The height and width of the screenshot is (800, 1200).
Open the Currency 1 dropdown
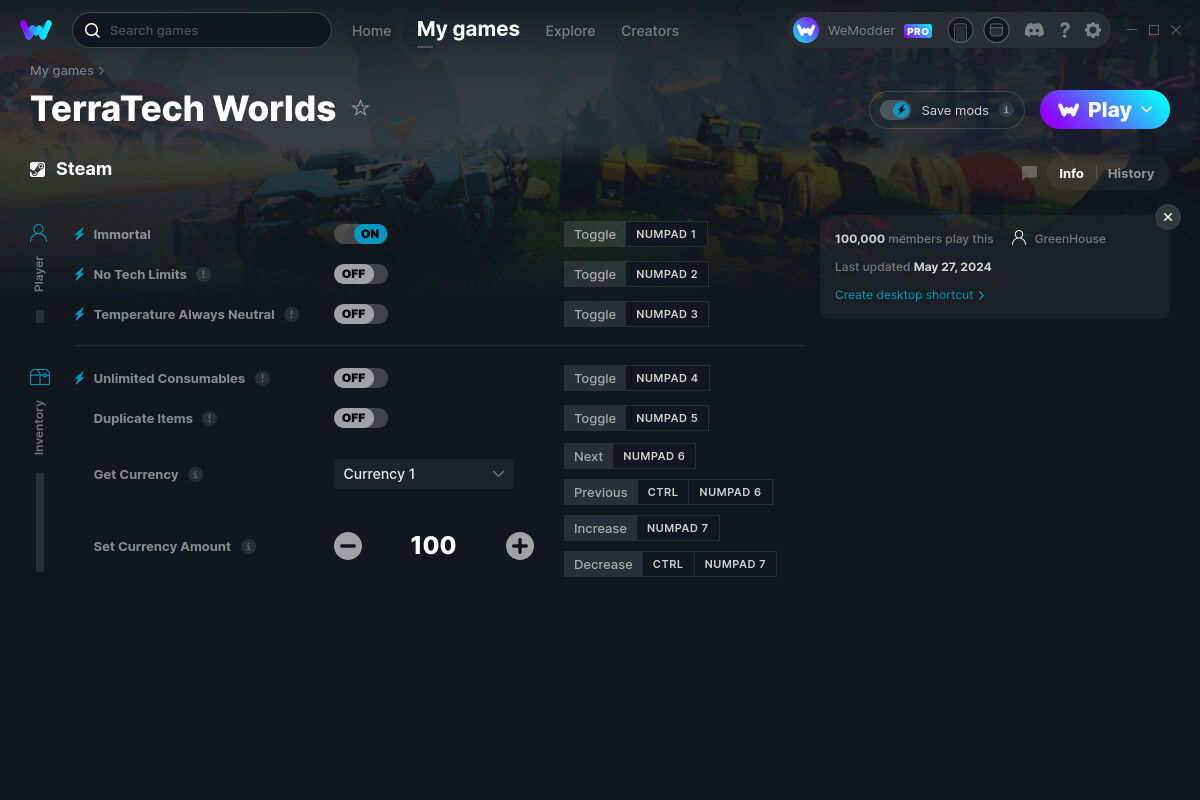[x=423, y=473]
